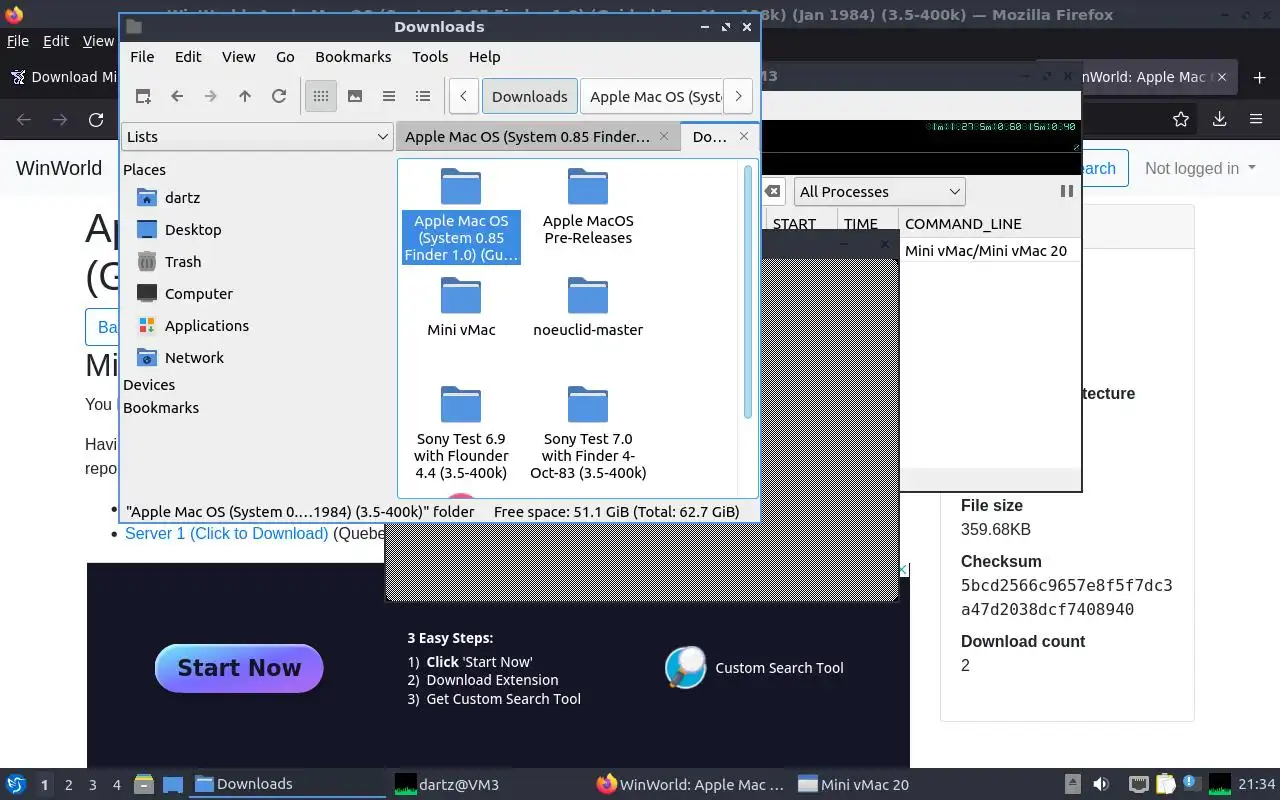Open Firefox hamburger application menu
The image size is (1280, 800).
pos(1256,119)
